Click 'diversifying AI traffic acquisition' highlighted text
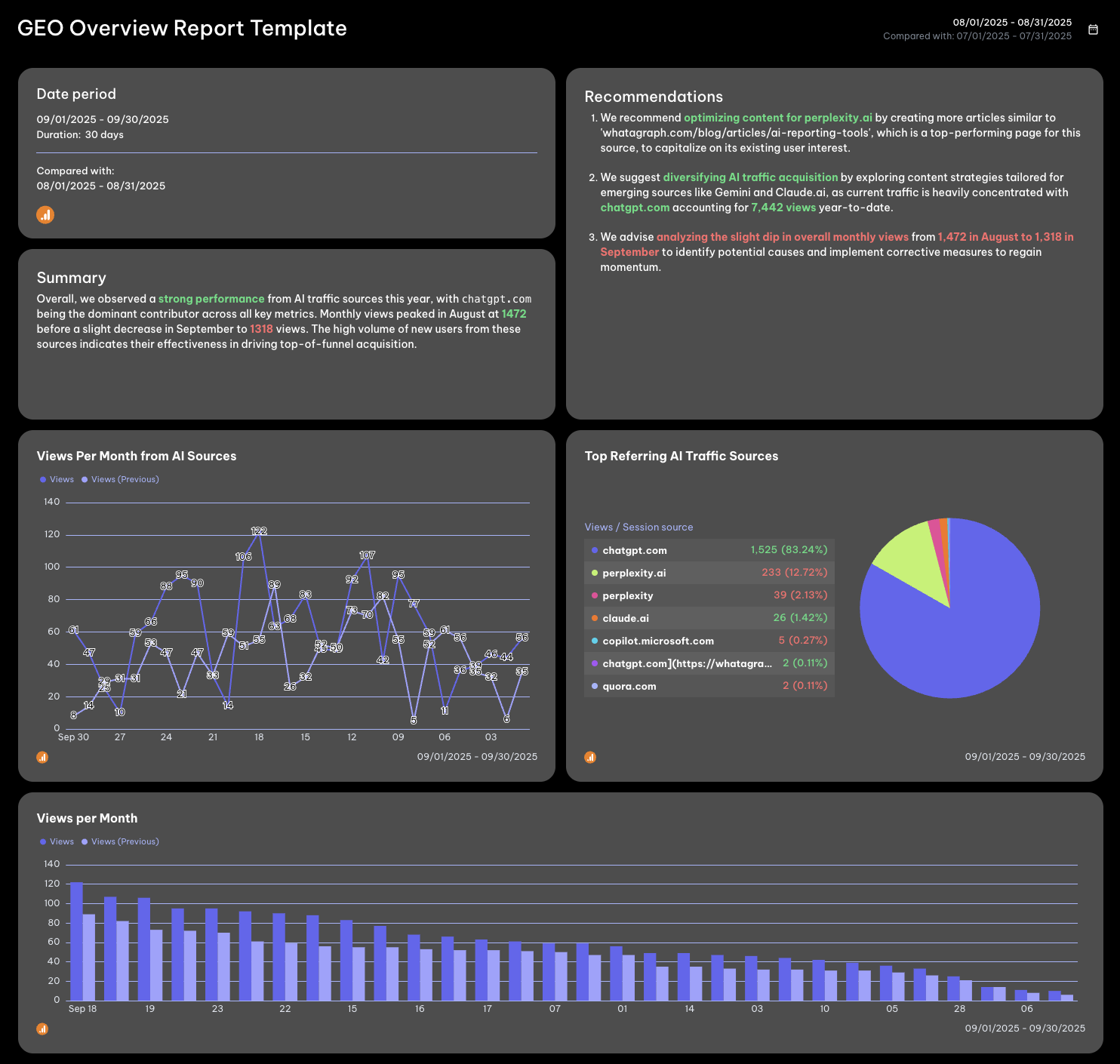1120x1064 pixels. [750, 177]
